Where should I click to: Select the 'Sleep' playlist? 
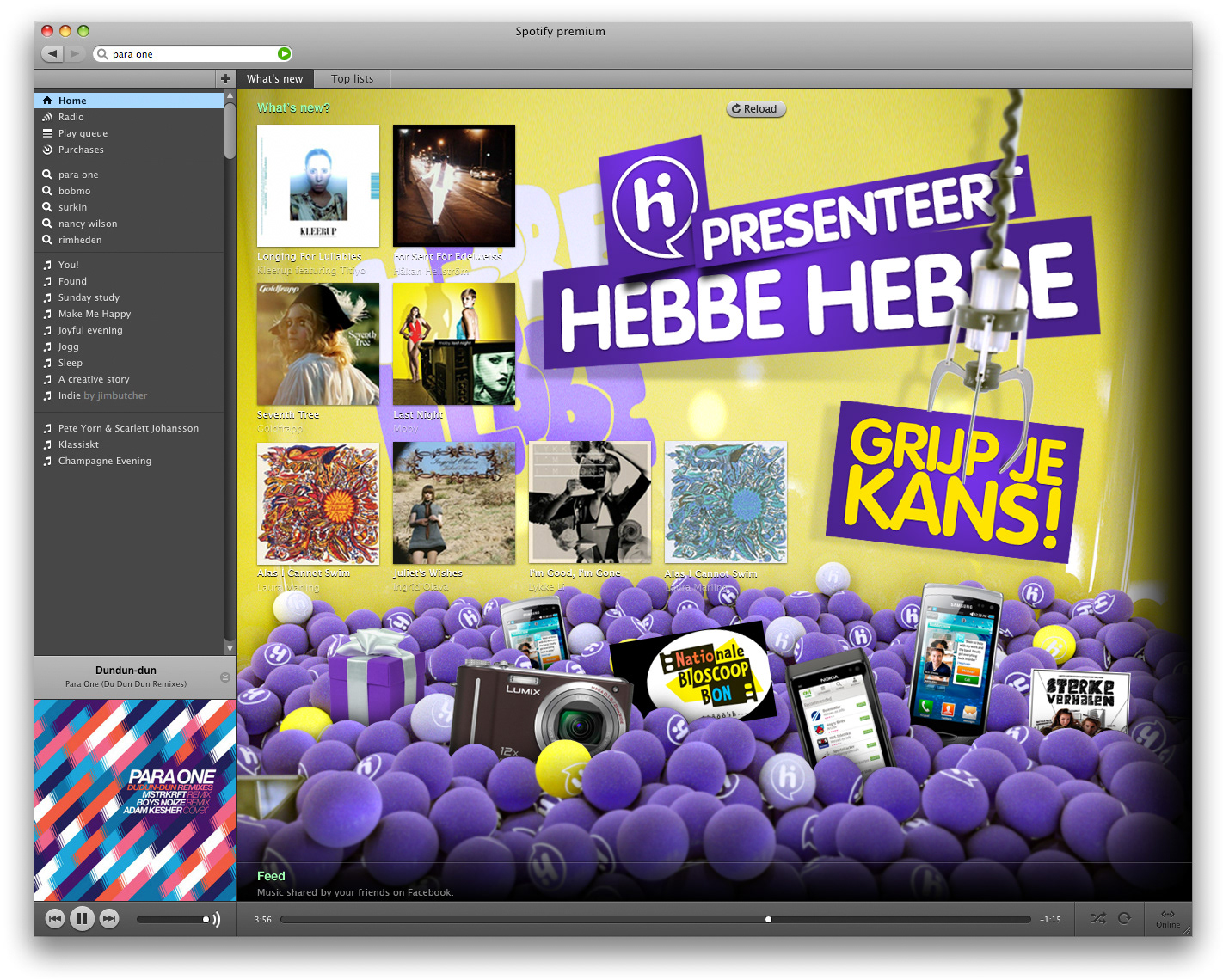click(129, 363)
